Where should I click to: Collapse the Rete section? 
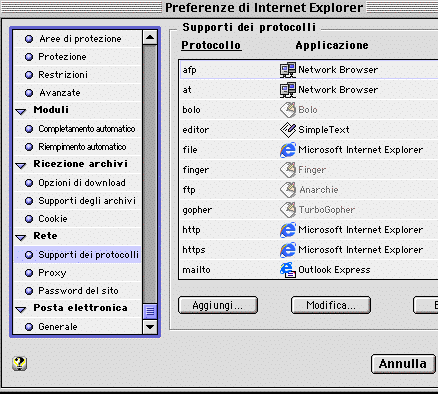click(21, 238)
